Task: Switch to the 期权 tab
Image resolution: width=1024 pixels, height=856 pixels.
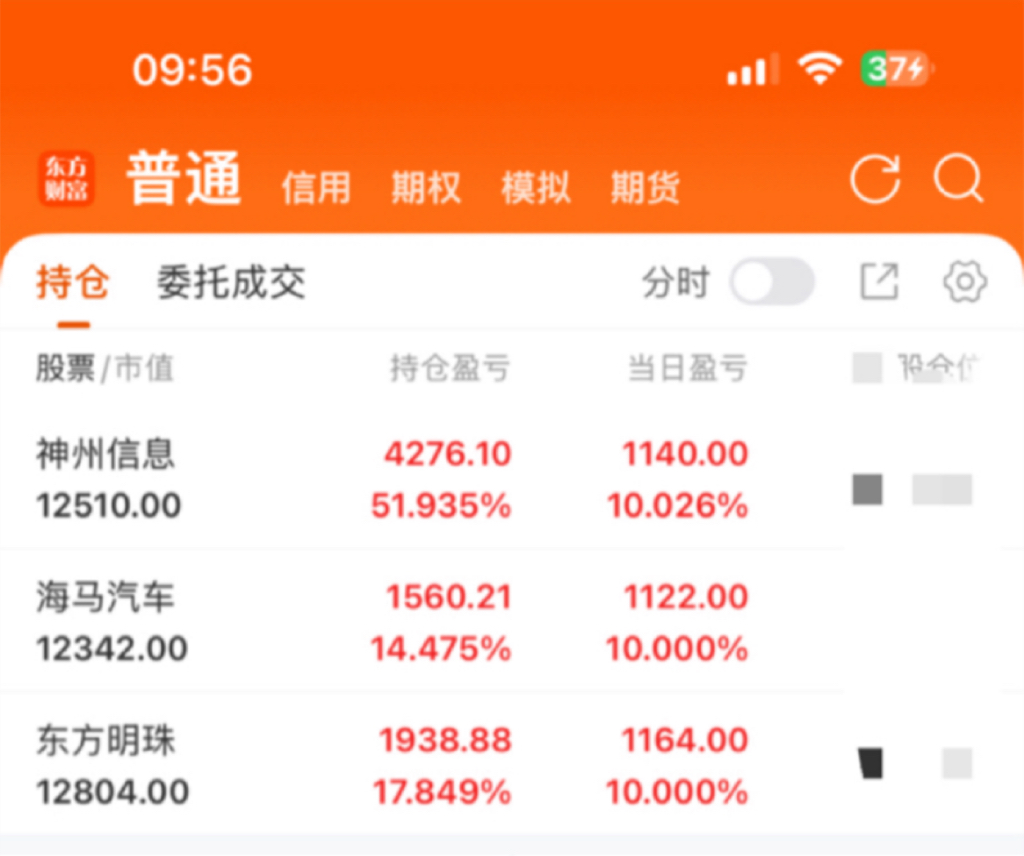Action: point(426,187)
